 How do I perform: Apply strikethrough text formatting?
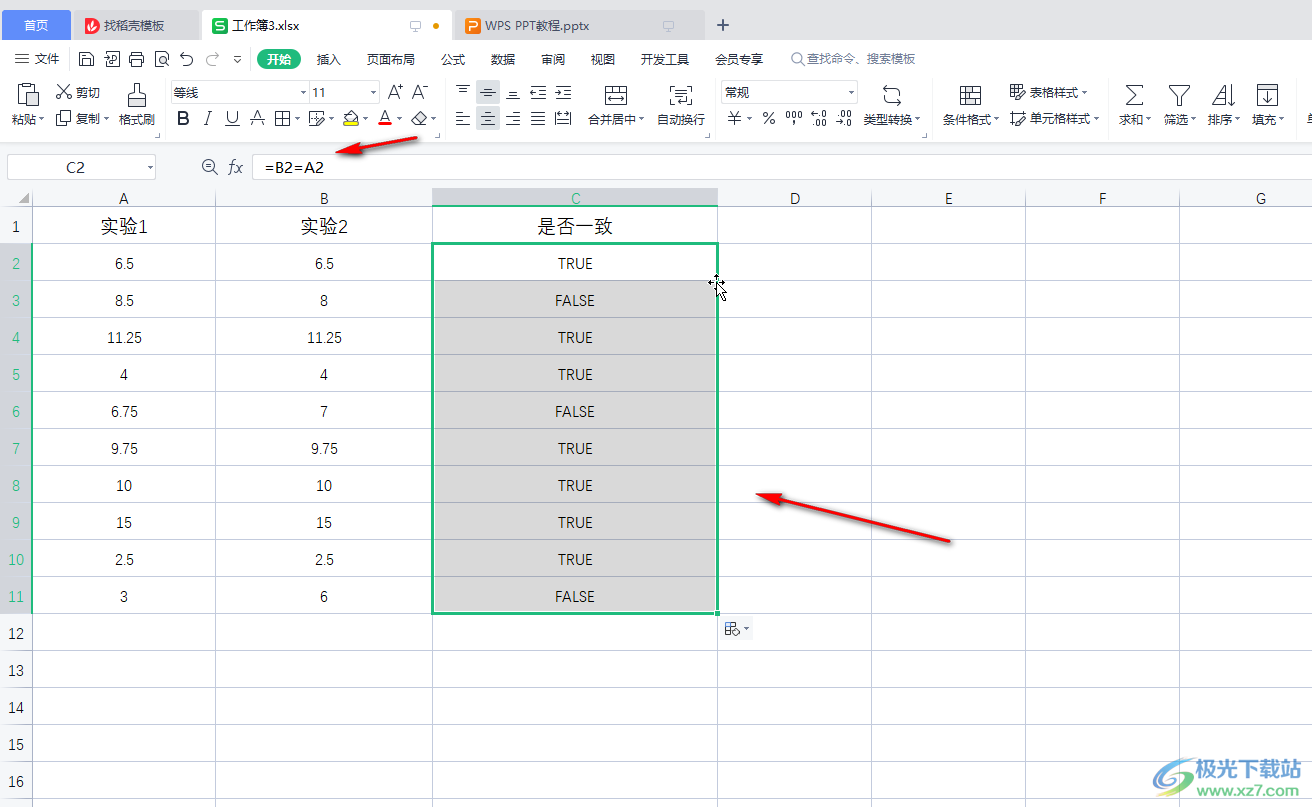pos(257,119)
